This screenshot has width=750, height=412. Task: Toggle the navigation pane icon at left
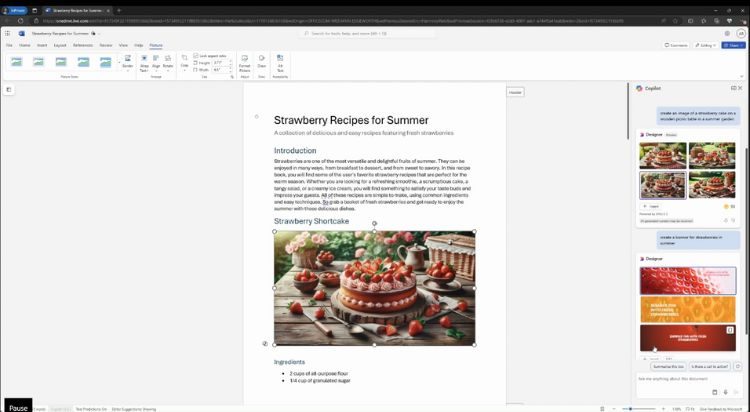tap(9, 89)
